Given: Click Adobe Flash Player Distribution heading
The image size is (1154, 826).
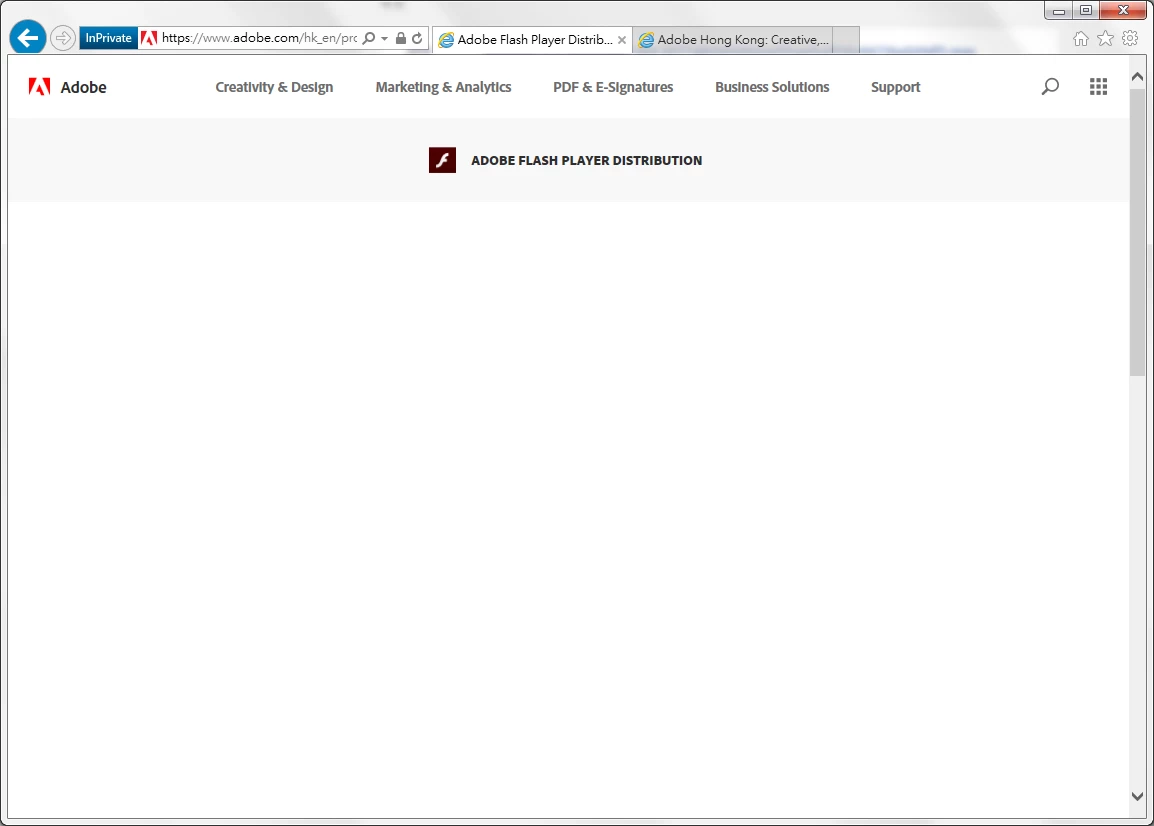Looking at the screenshot, I should (x=587, y=160).
